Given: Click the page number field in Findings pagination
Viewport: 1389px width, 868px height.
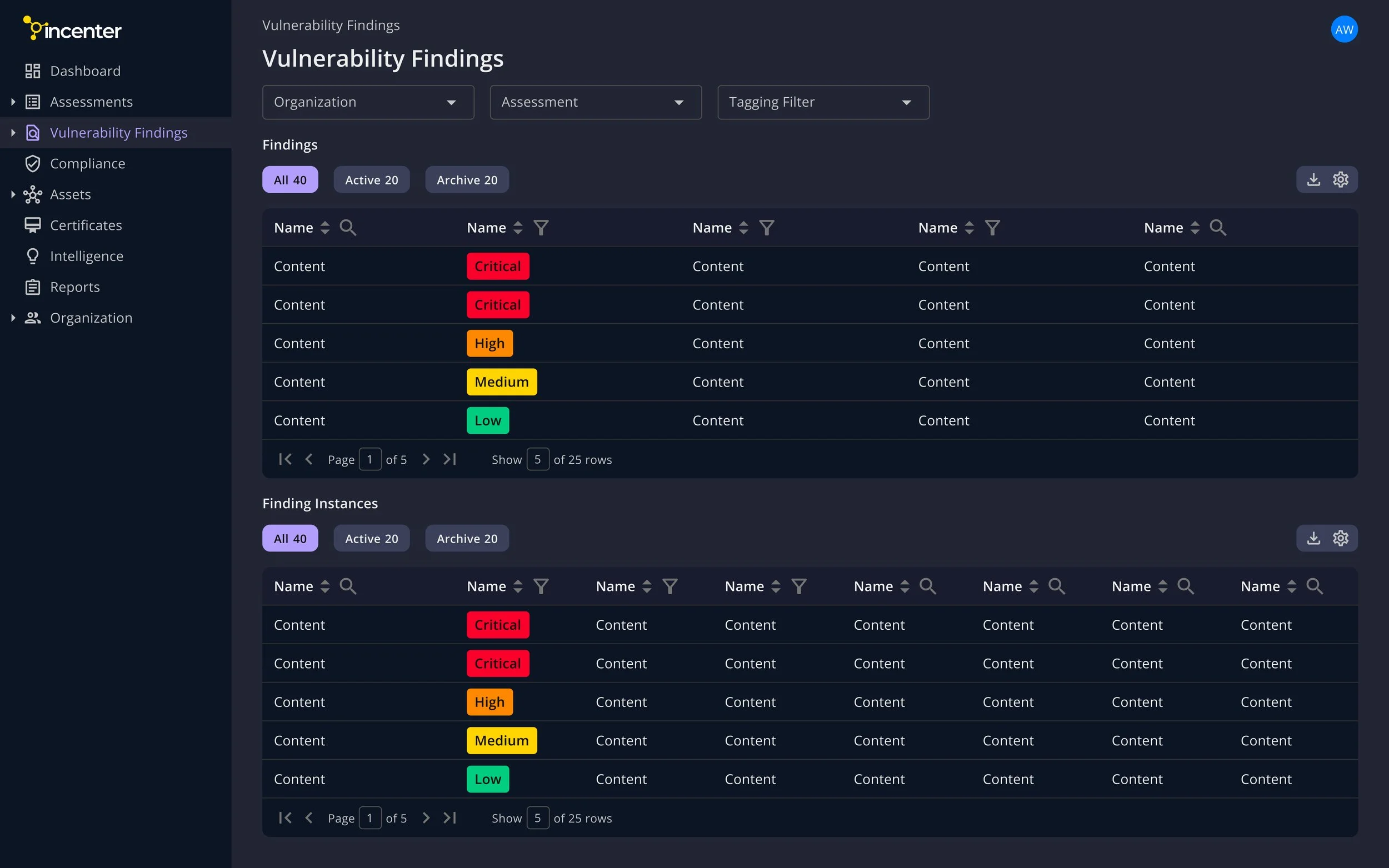Looking at the screenshot, I should tap(370, 459).
